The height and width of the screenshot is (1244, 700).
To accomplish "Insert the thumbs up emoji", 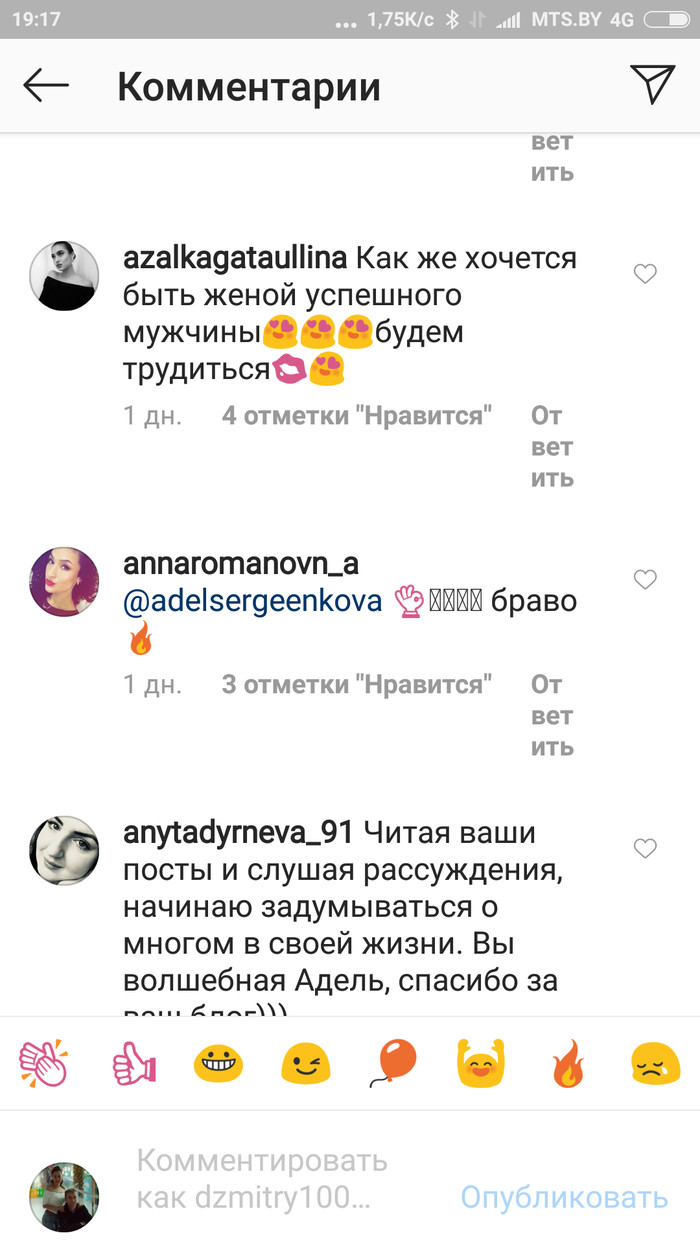I will click(133, 1063).
